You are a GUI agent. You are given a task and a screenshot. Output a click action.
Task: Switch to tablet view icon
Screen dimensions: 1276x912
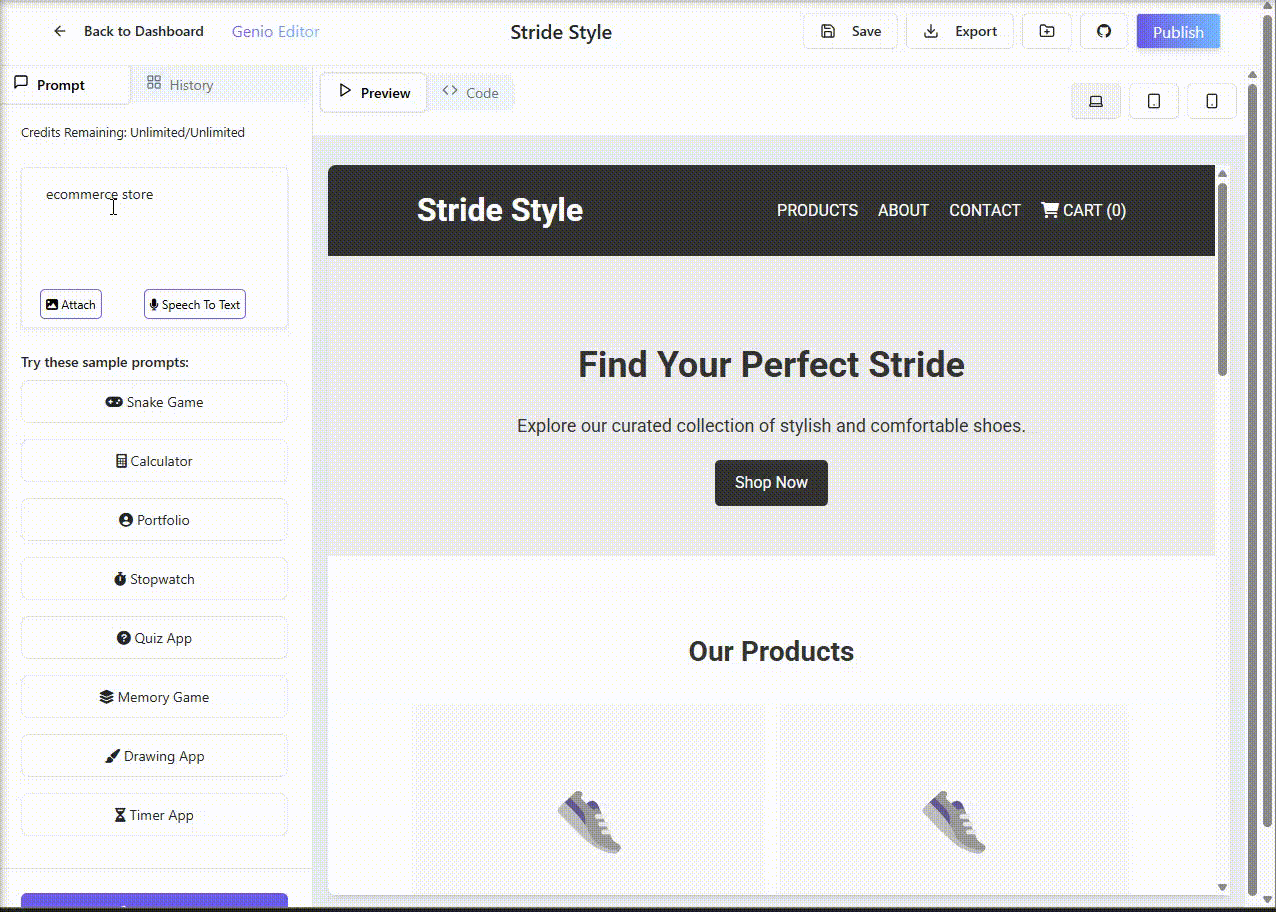point(1154,101)
